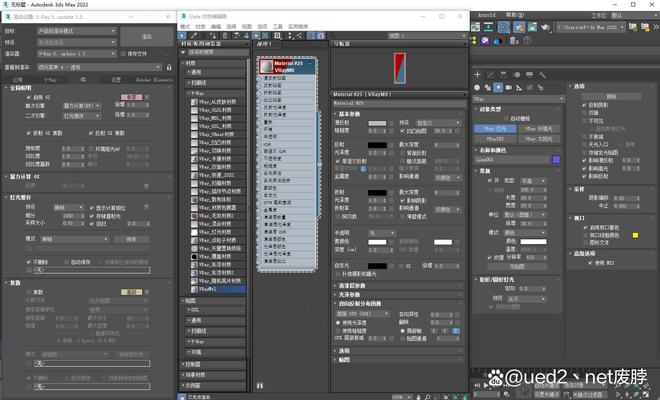
Task: Open the Modify tab icon in command panel
Action: (x=490, y=75)
